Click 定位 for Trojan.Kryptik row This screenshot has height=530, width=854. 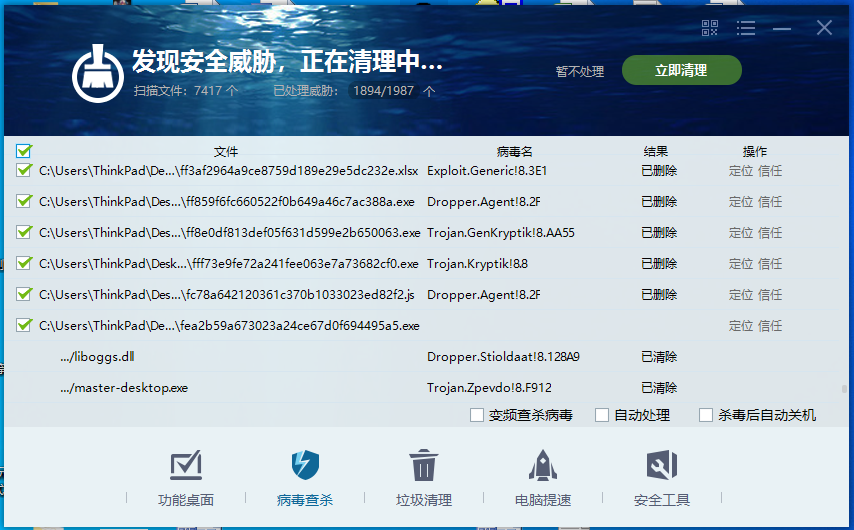click(741, 264)
